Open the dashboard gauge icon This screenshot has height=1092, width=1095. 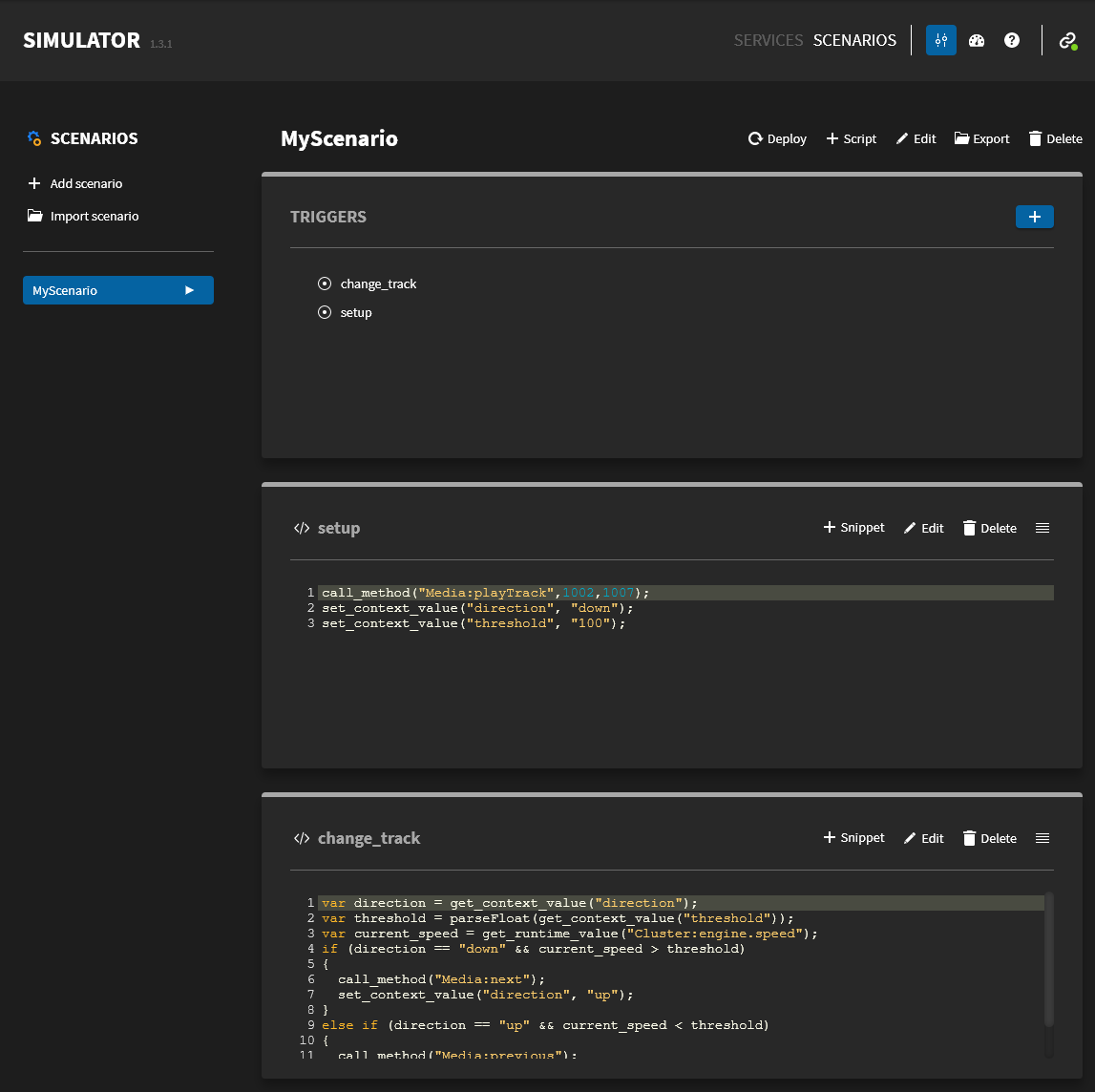click(x=976, y=40)
